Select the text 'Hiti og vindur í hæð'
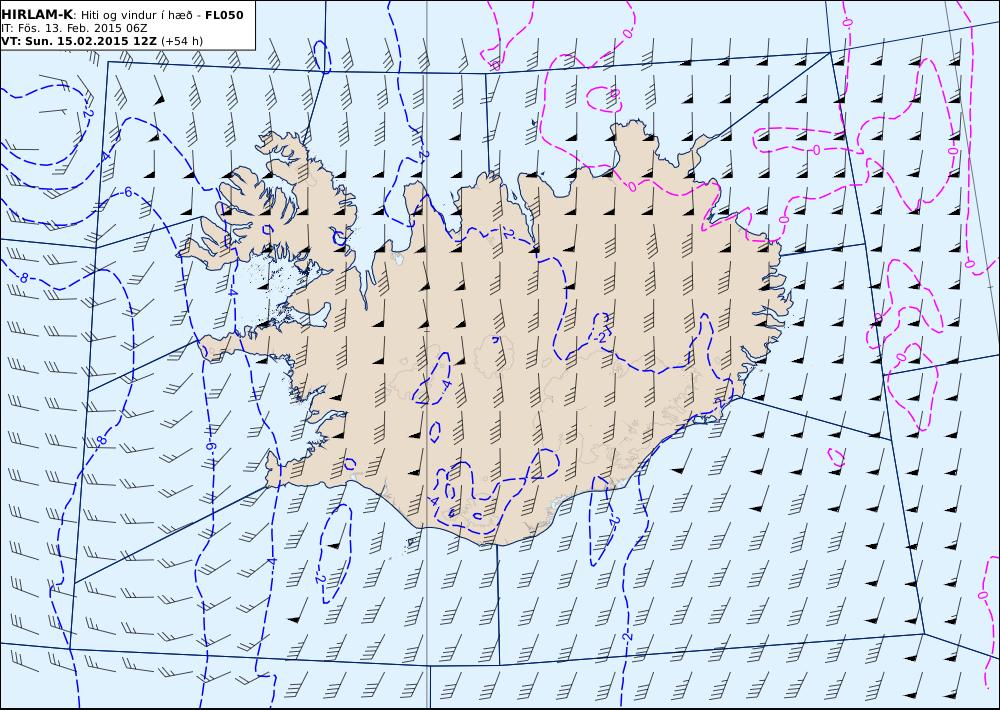Image resolution: width=1000 pixels, height=710 pixels. click(136, 15)
